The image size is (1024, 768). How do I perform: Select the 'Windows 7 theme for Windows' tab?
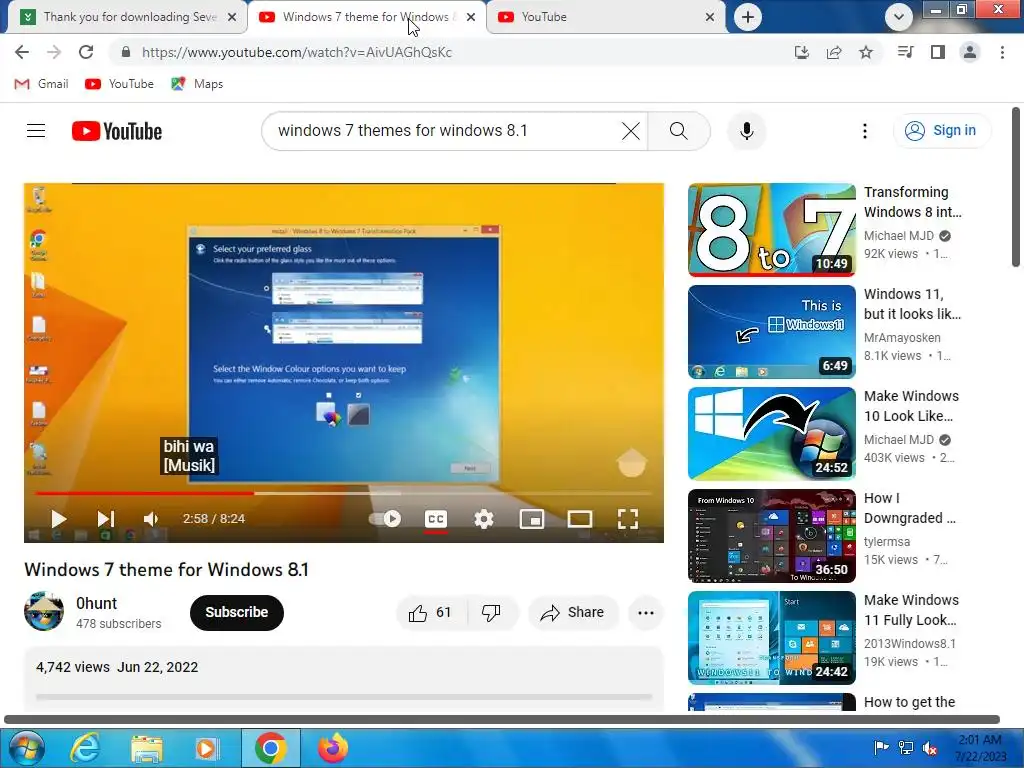pyautogui.click(x=366, y=17)
